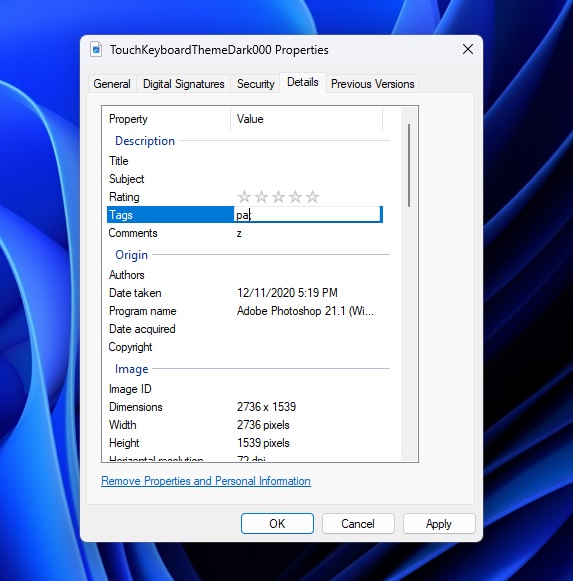Select the Height property label
Viewport: 573px width, 581px height.
(124, 443)
